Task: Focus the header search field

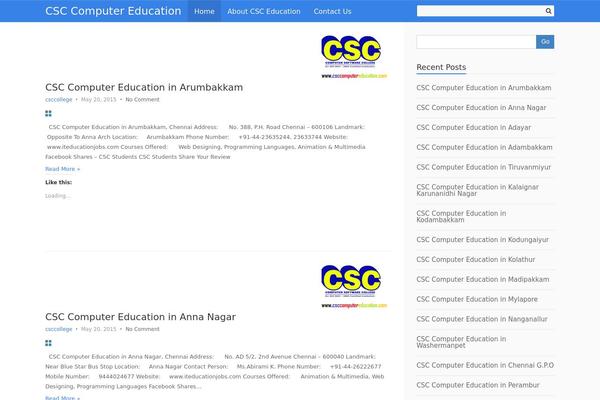Action: [481, 11]
